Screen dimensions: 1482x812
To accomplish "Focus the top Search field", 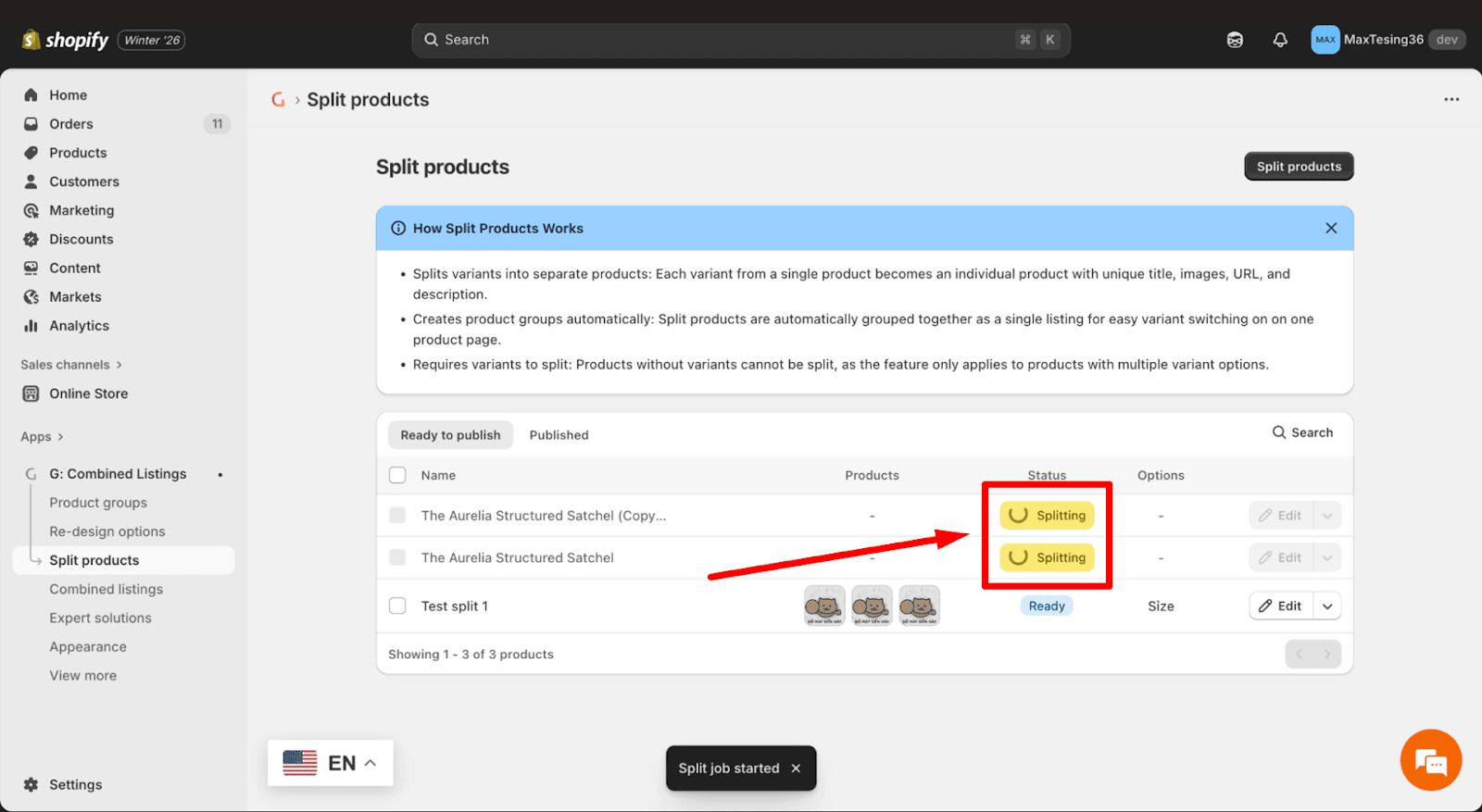I will tap(741, 40).
